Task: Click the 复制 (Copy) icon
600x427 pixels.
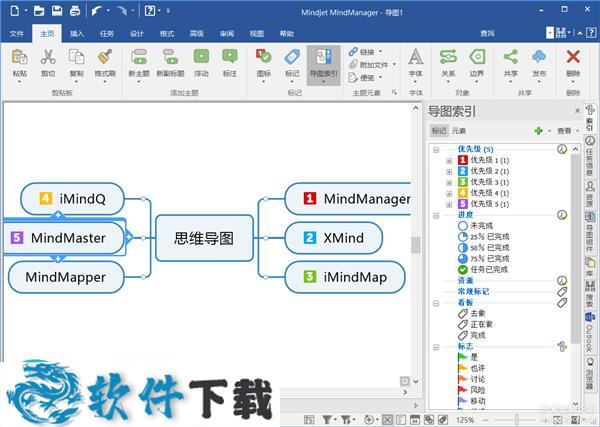Action: (76, 57)
